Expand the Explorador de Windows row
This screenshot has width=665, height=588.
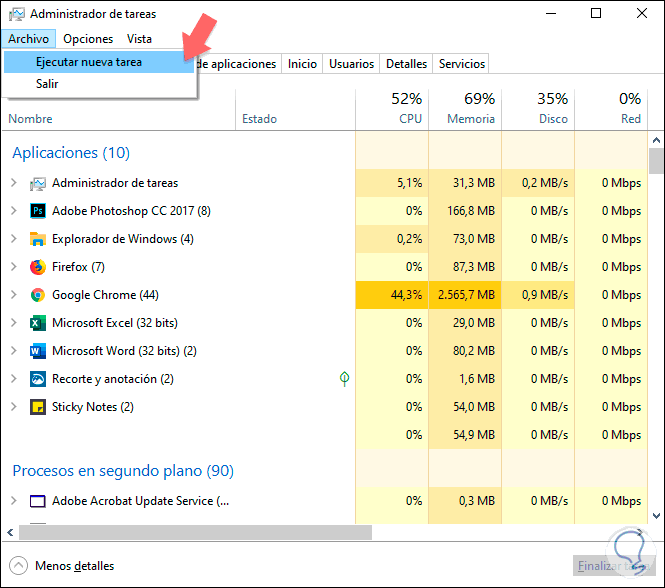pyautogui.click(x=14, y=239)
